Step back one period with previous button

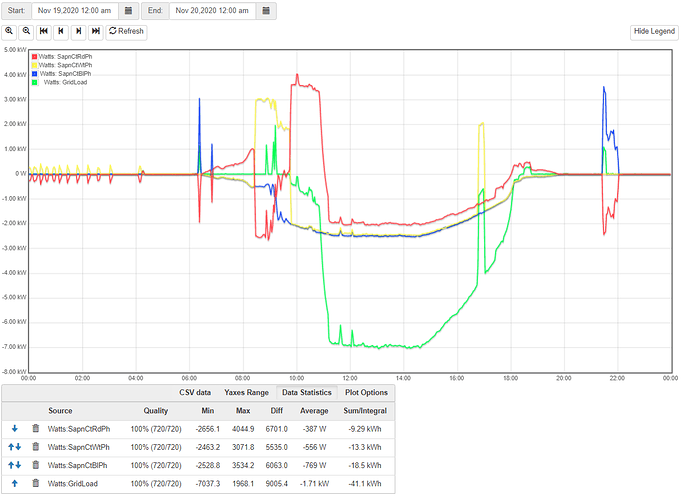(61, 31)
